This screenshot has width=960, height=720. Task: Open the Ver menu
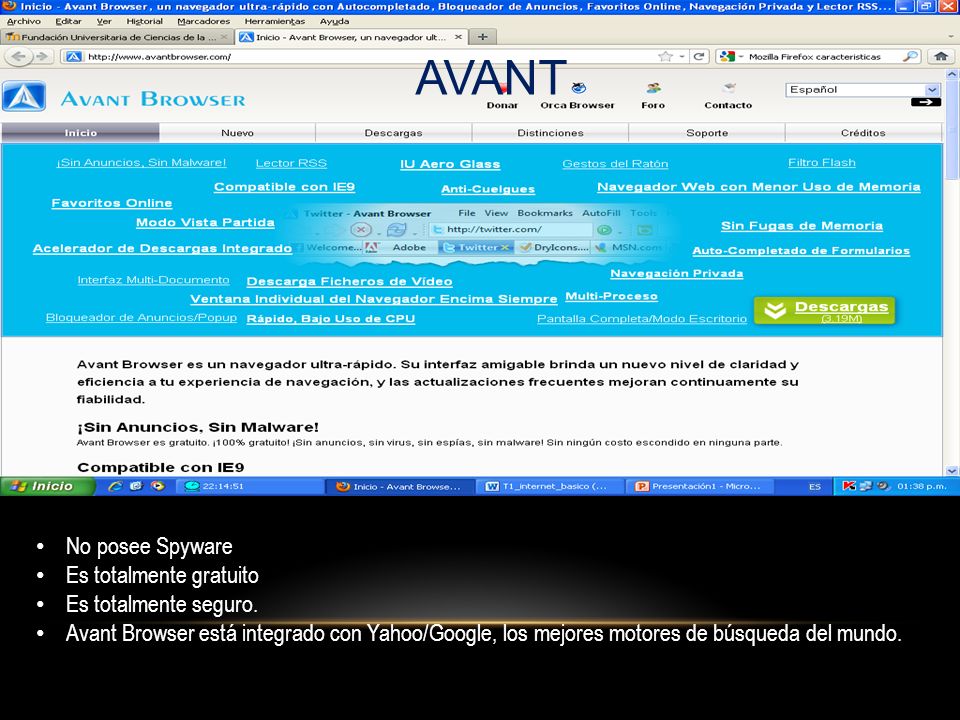pyautogui.click(x=104, y=21)
